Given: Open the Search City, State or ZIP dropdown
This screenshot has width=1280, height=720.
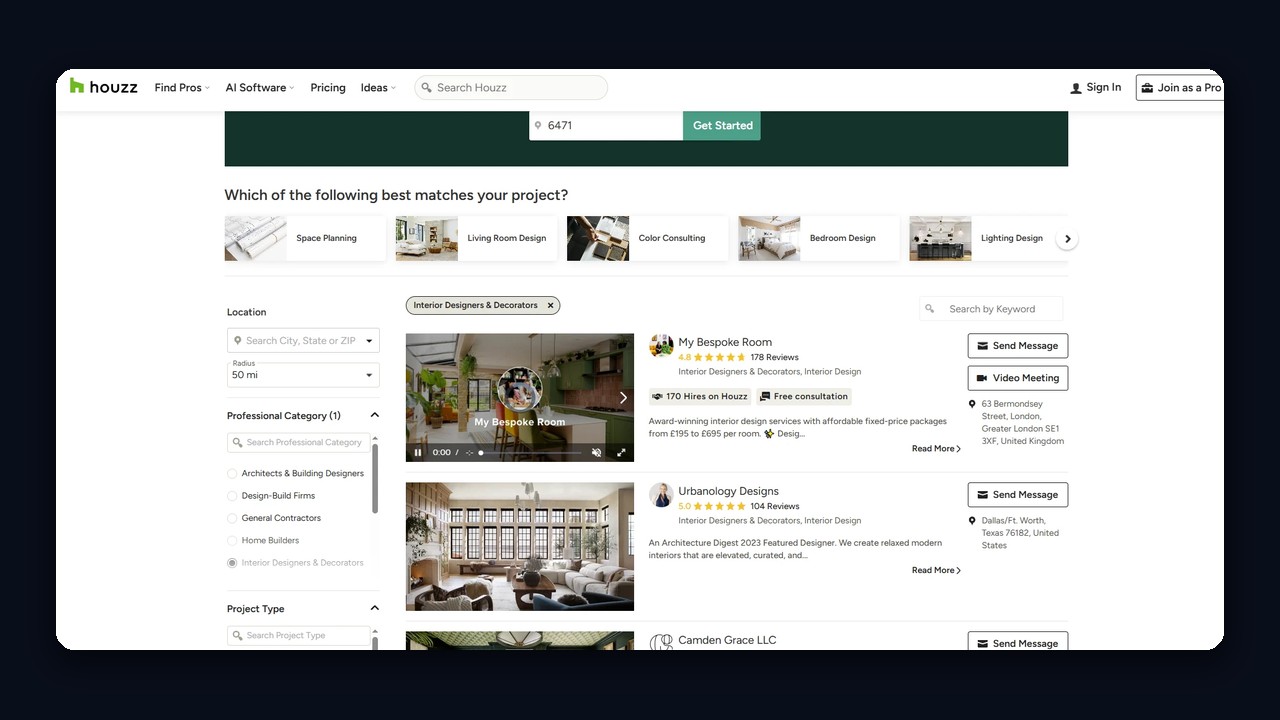Looking at the screenshot, I should click(x=369, y=341).
